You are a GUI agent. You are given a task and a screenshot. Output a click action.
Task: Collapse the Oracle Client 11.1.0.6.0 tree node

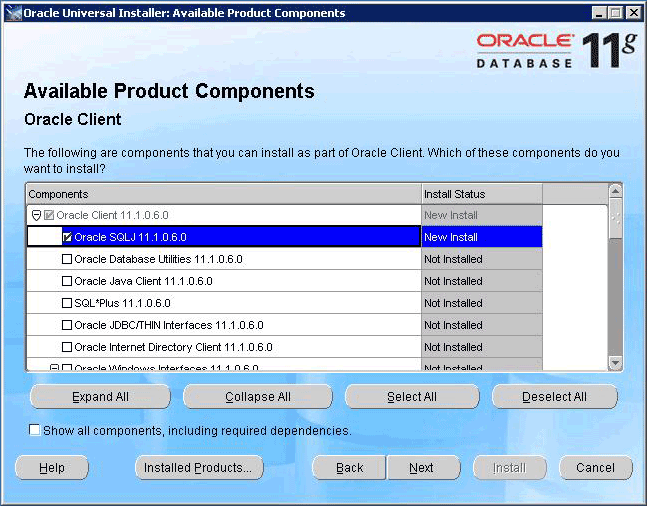[36, 215]
